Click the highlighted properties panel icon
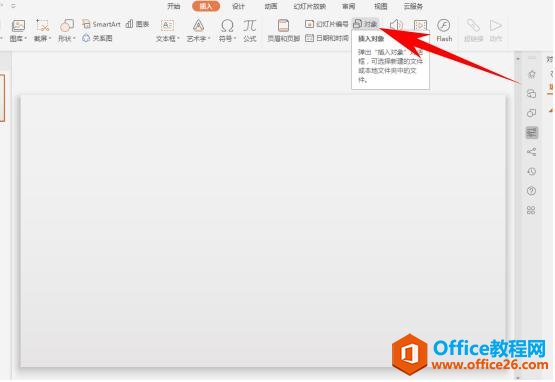The height and width of the screenshot is (382, 555). pyautogui.click(x=531, y=133)
